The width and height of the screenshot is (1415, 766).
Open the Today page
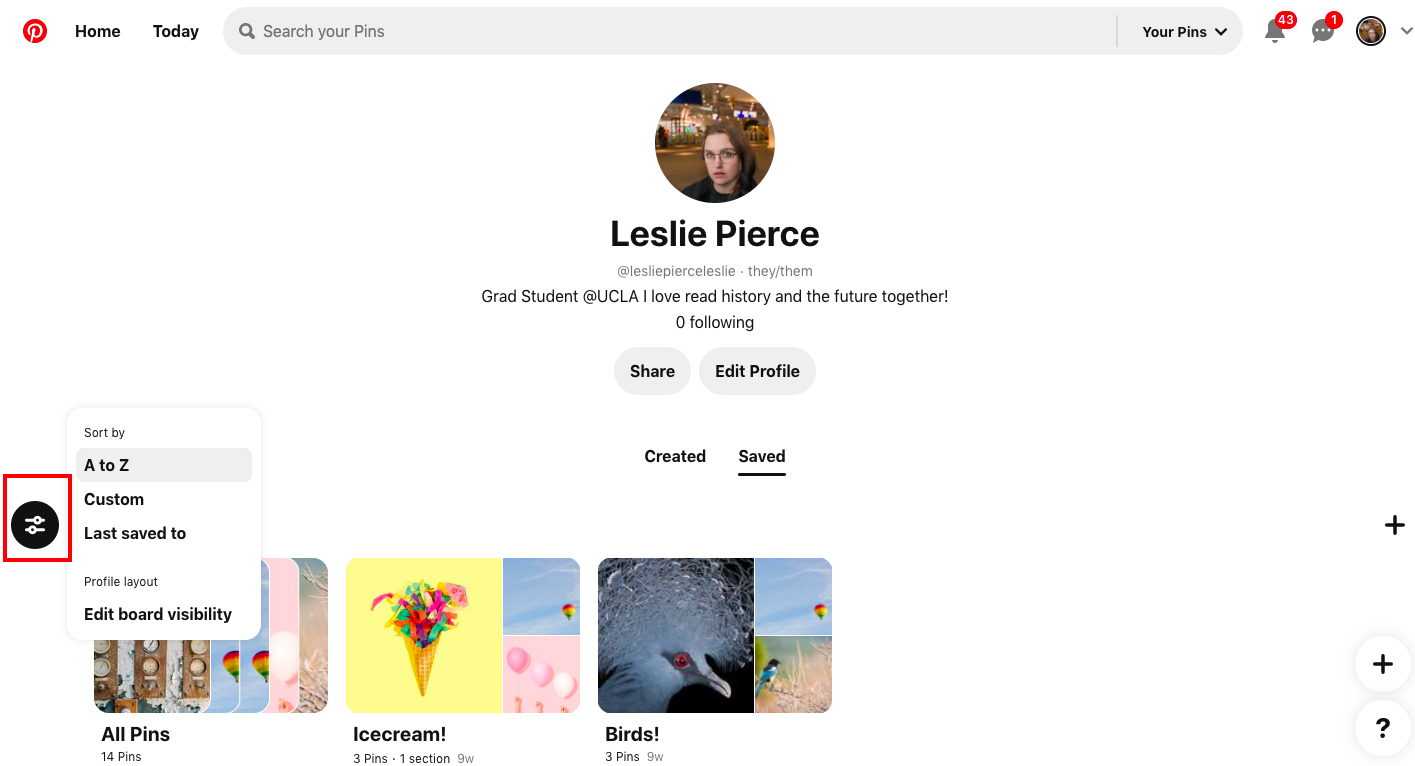(x=175, y=31)
